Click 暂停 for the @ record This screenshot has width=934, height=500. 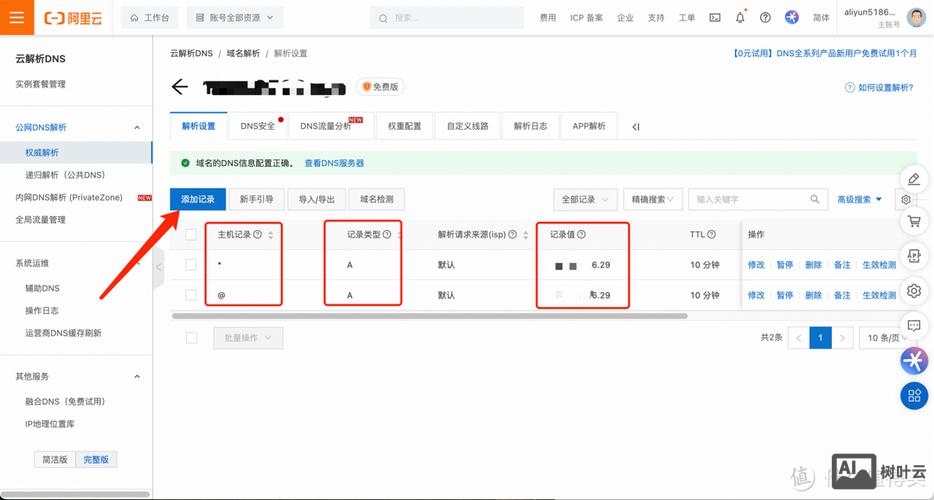click(784, 295)
